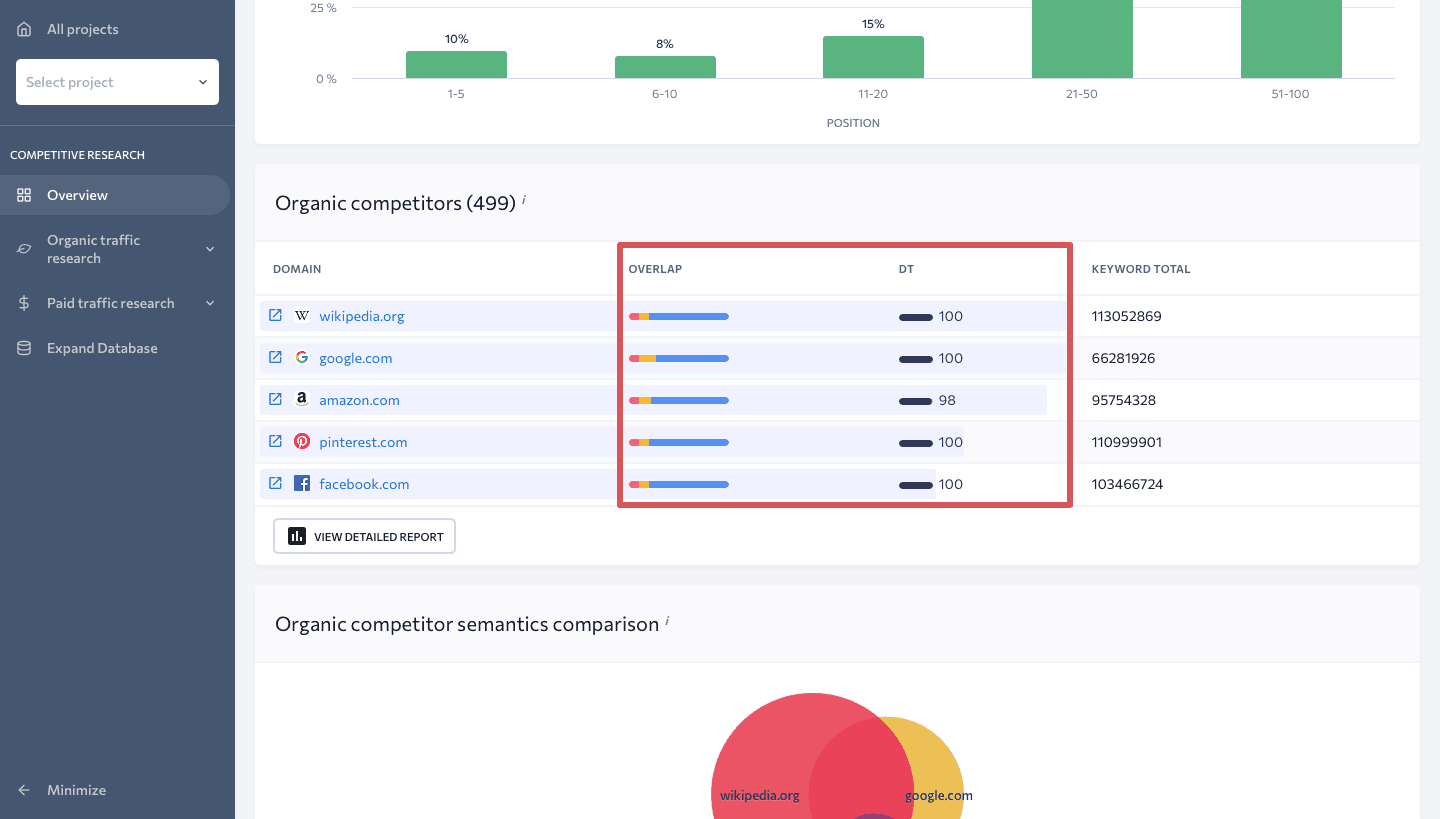Screen dimensions: 1440x819
Task: Expand the Paid traffic research submenu chevron
Action: coord(210,303)
